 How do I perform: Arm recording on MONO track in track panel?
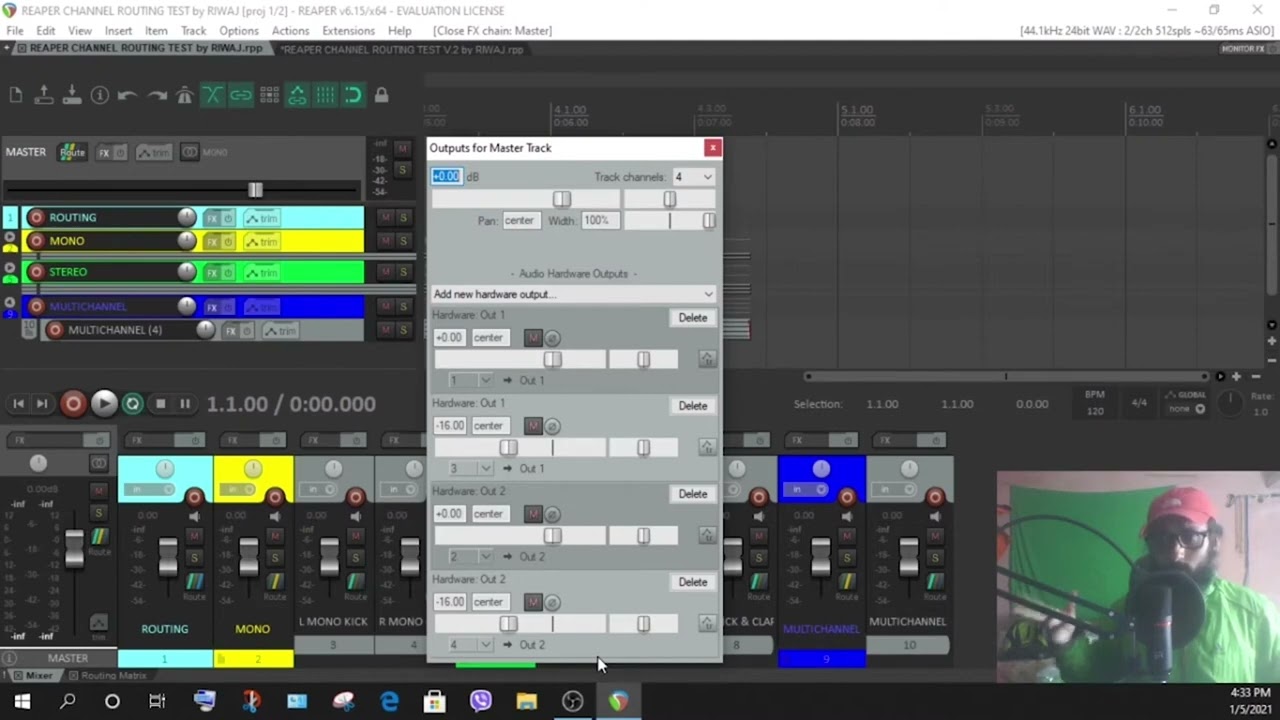(36, 241)
